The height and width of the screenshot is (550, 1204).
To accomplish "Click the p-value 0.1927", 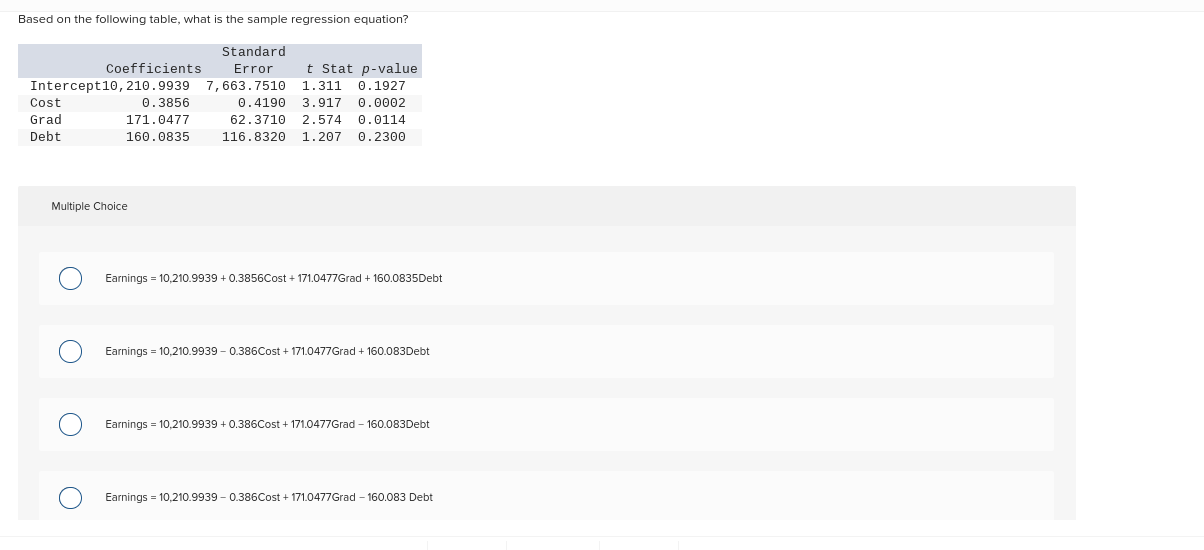I will pos(382,86).
